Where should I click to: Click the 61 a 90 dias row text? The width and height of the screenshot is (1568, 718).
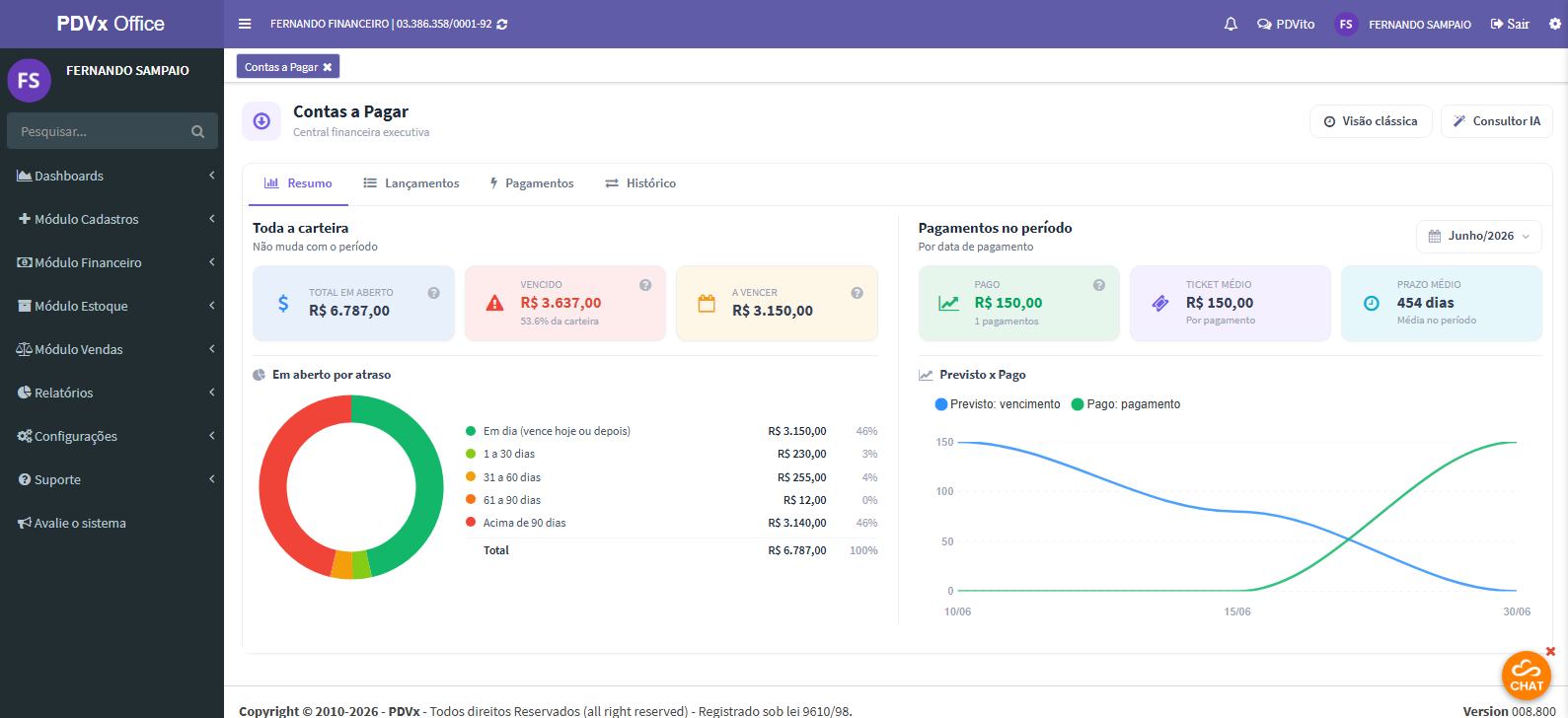(x=512, y=500)
